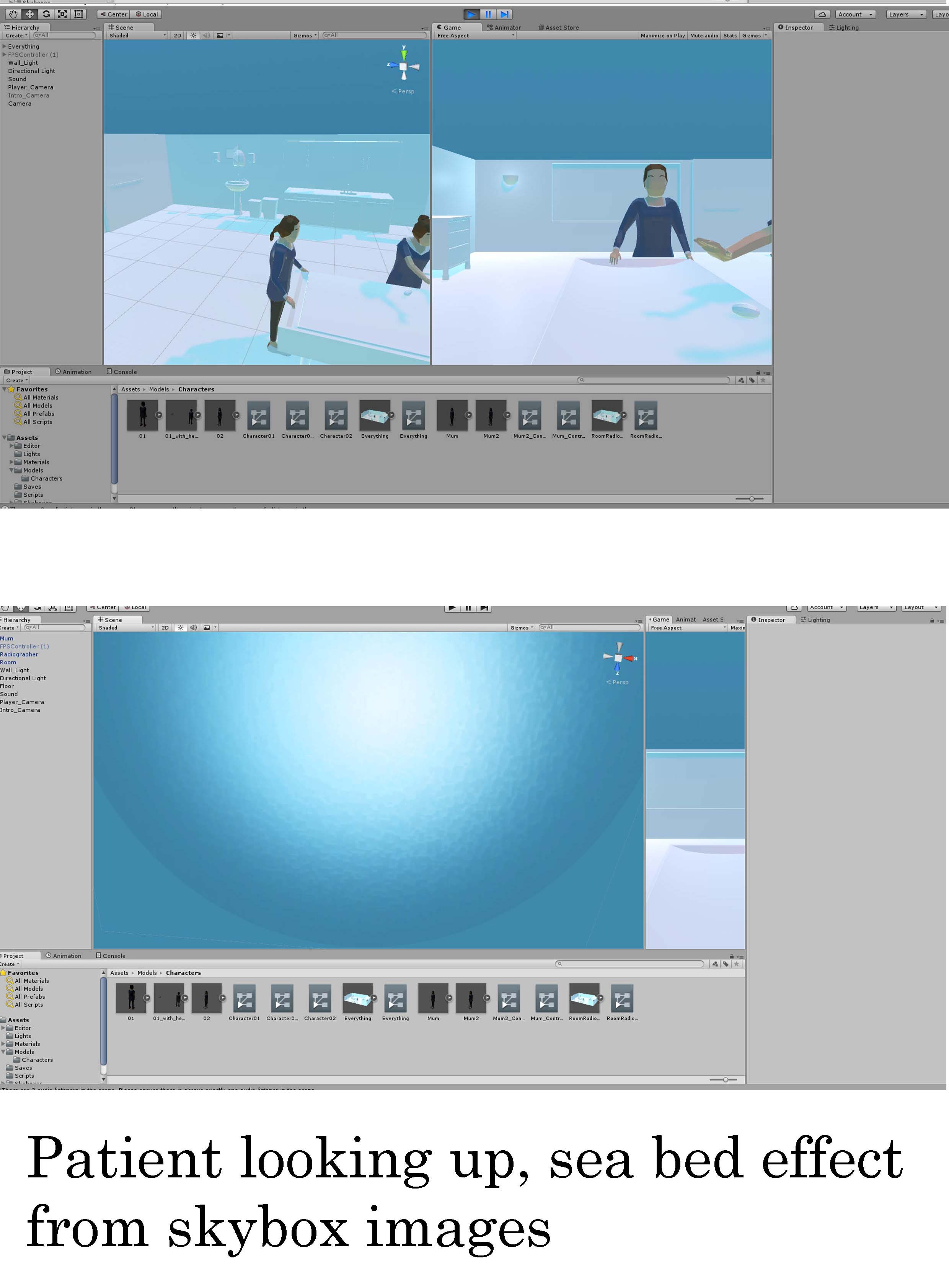Select the Scale tool in top toolbar
Viewport: 949px width, 1288px height.
tap(62, 15)
